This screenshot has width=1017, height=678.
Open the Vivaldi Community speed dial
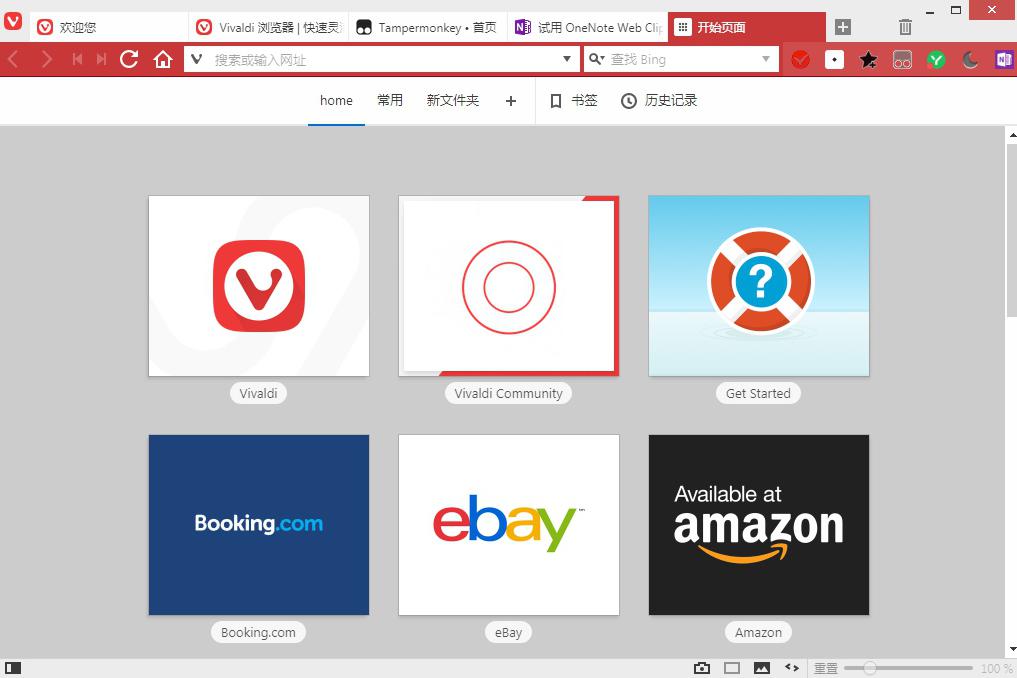tap(508, 286)
